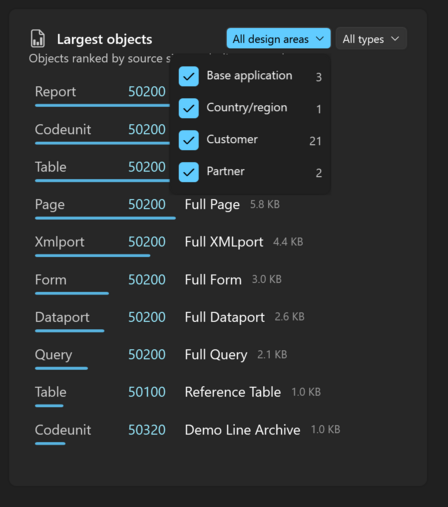The width and height of the screenshot is (448, 507).
Task: Click the Xmlport row size bar
Action: pos(93,256)
